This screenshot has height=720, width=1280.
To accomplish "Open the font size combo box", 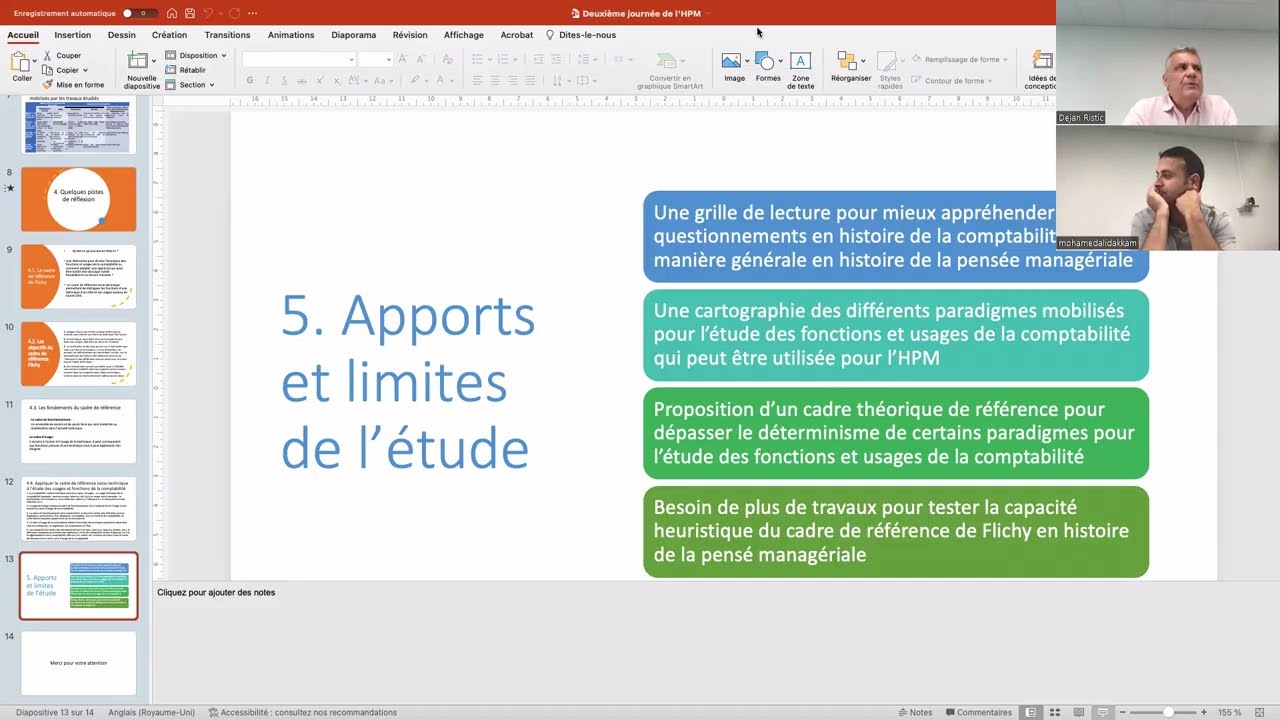I will [x=375, y=59].
